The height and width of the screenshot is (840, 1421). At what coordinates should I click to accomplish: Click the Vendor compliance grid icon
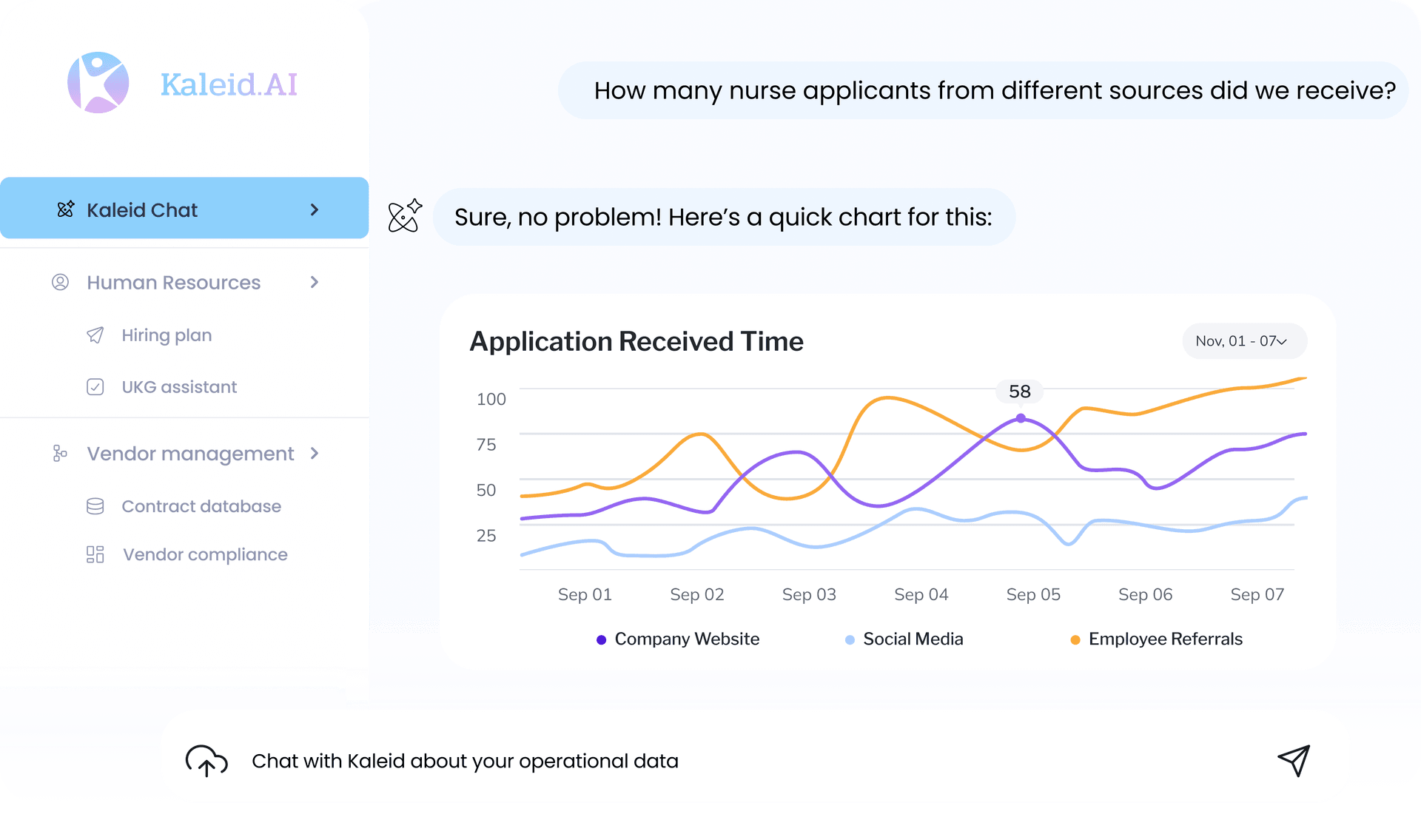point(95,554)
